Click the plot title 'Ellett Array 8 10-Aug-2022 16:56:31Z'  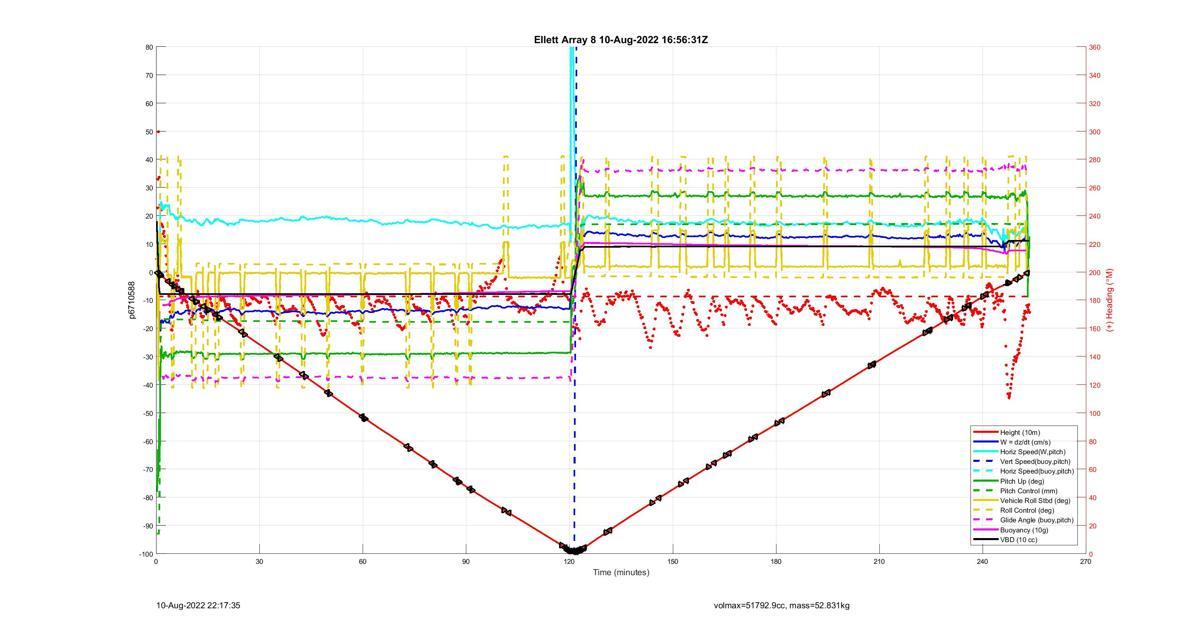click(x=621, y=40)
